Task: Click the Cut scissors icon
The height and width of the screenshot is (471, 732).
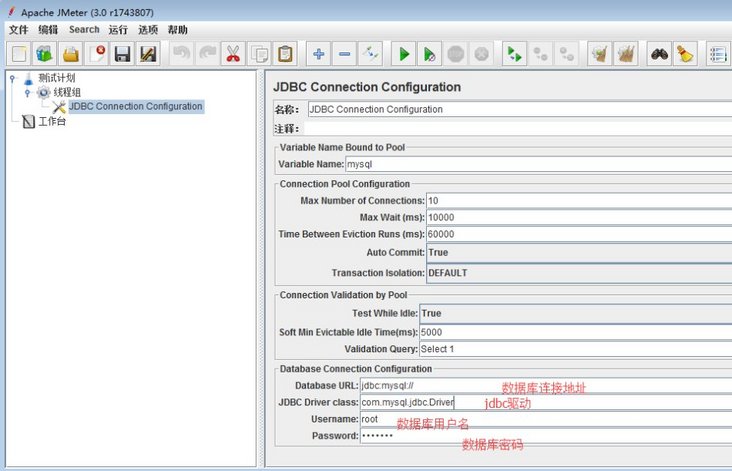Action: coord(233,54)
